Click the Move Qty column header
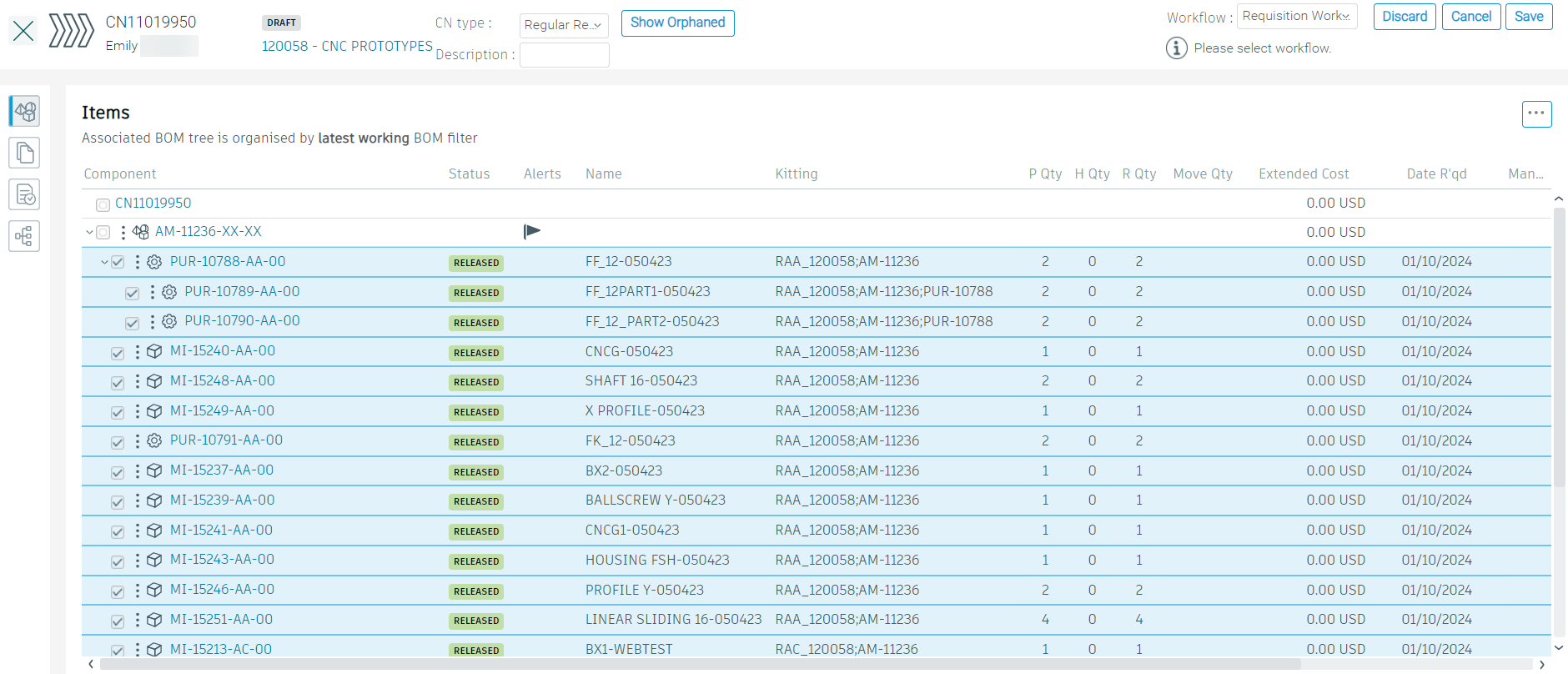 click(1203, 174)
